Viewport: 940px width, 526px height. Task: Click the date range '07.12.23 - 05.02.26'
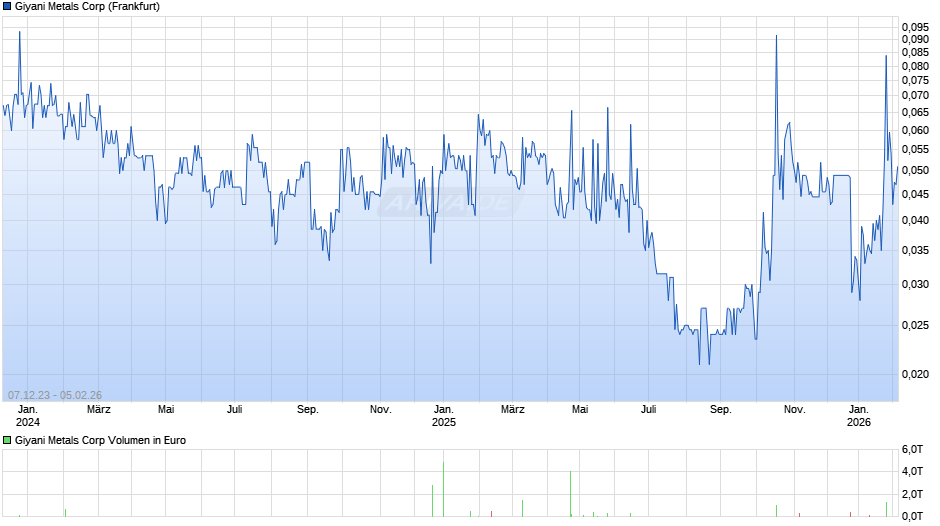pos(55,395)
